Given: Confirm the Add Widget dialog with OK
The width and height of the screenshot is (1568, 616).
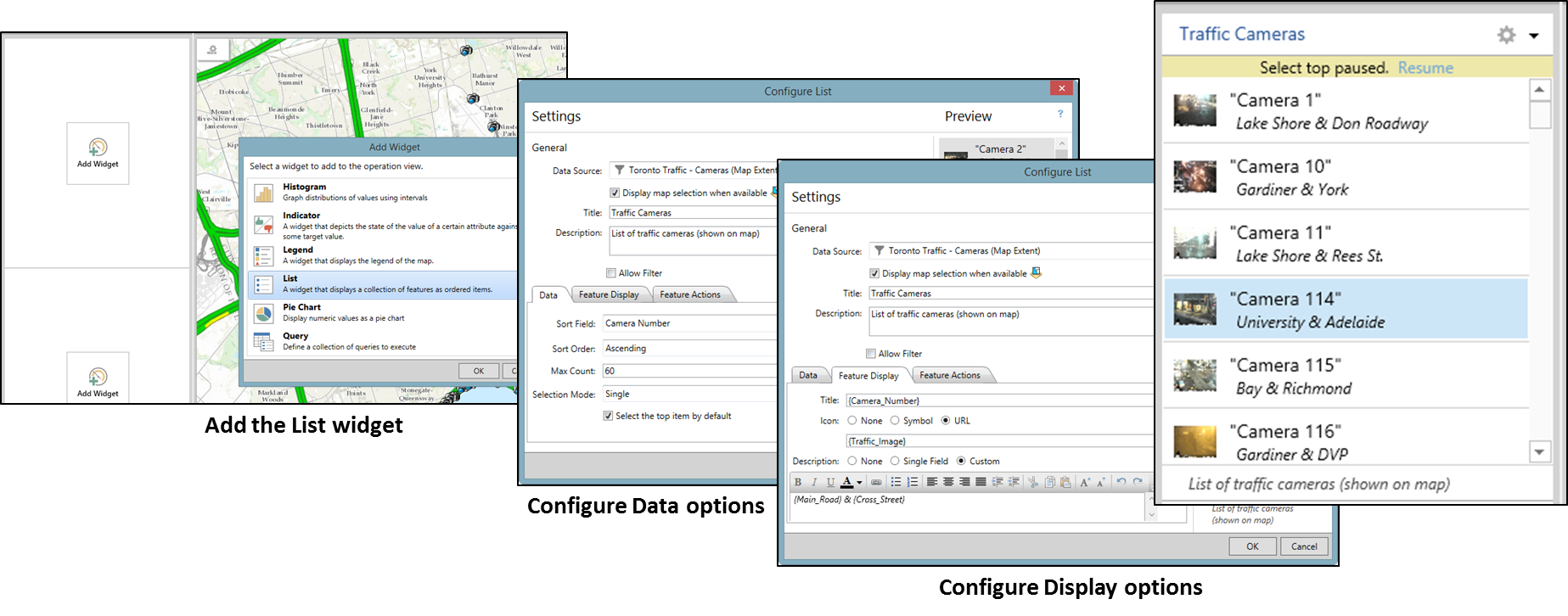Looking at the screenshot, I should point(479,371).
